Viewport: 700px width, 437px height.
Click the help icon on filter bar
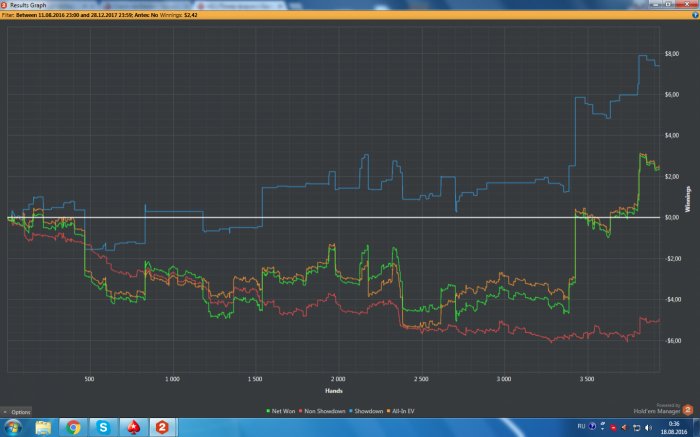click(x=695, y=15)
